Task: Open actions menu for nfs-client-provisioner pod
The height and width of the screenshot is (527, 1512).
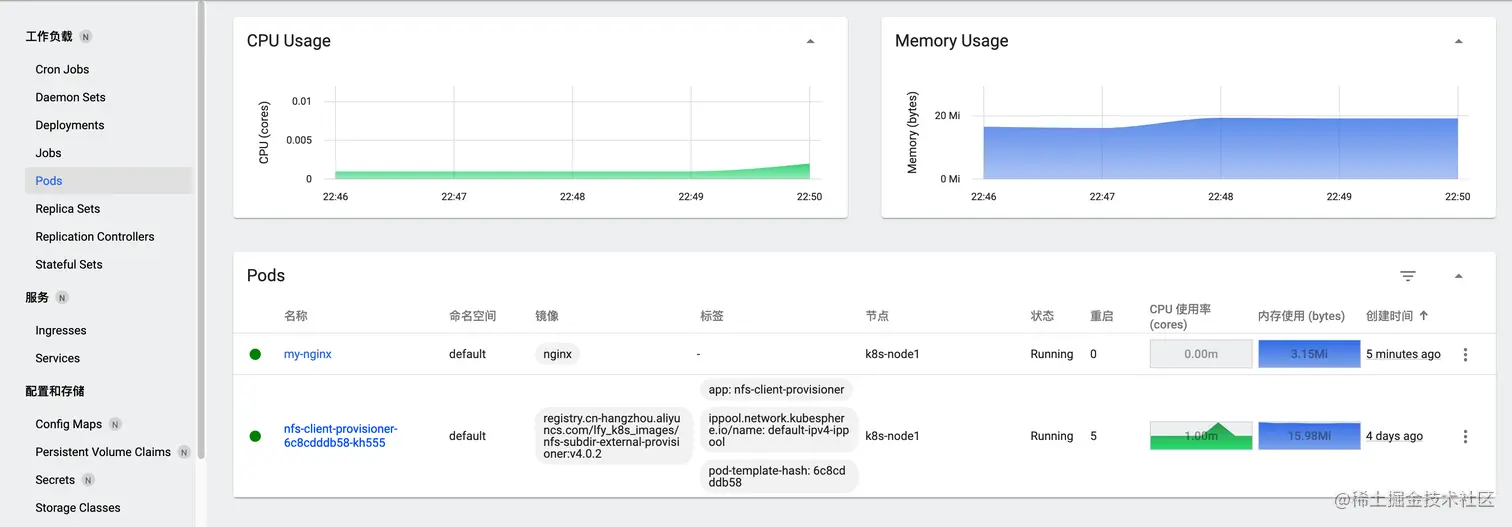Action: click(x=1465, y=437)
